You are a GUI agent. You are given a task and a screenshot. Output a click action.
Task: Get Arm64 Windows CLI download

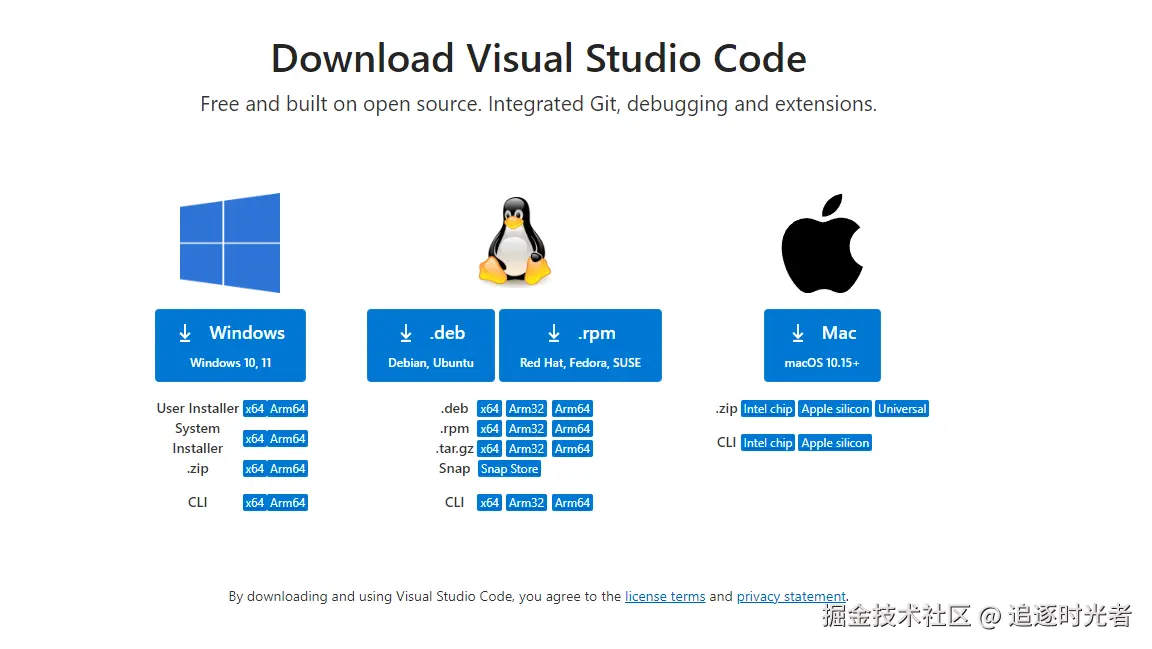[287, 503]
